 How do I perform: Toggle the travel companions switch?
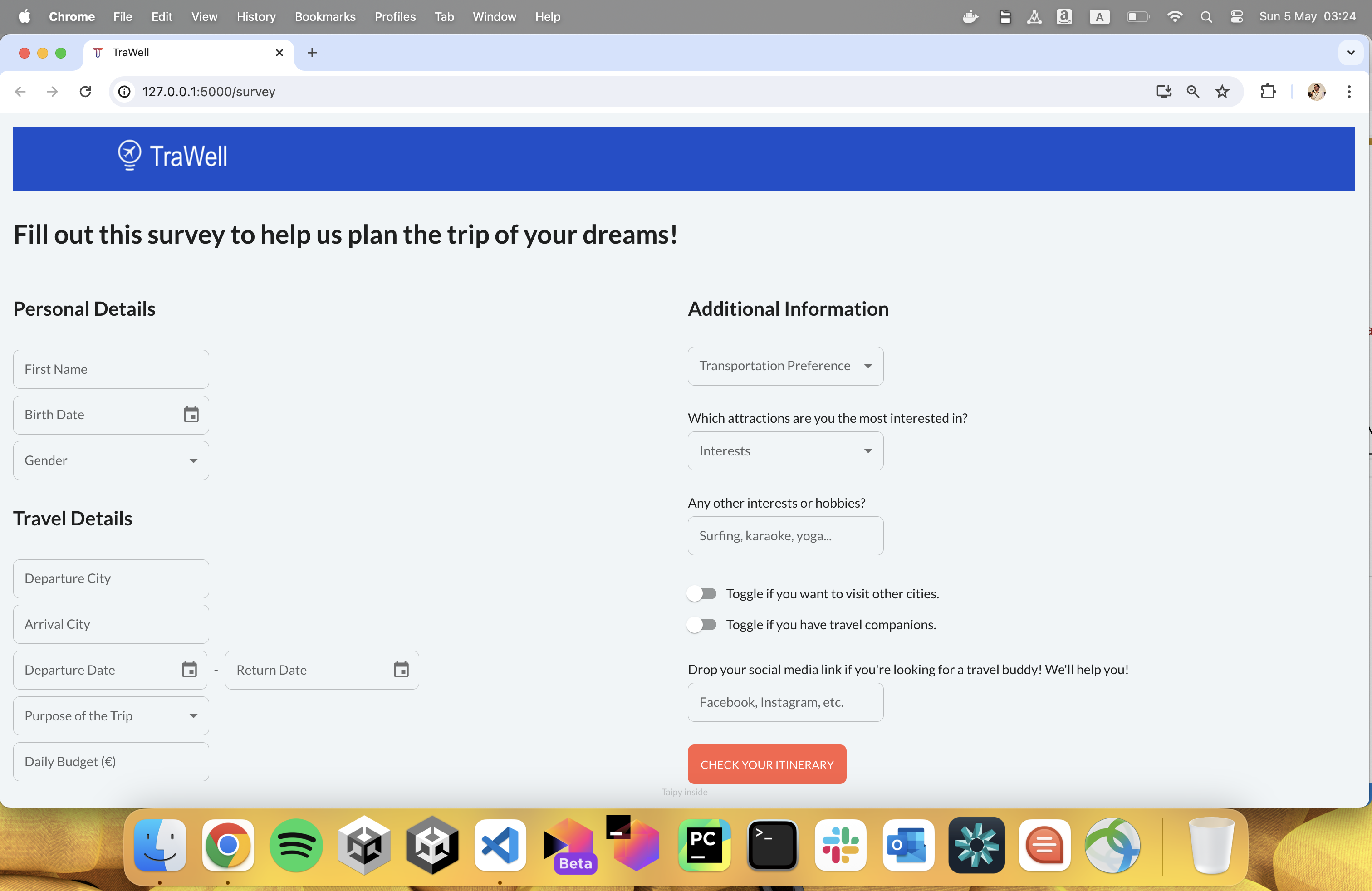(701, 624)
